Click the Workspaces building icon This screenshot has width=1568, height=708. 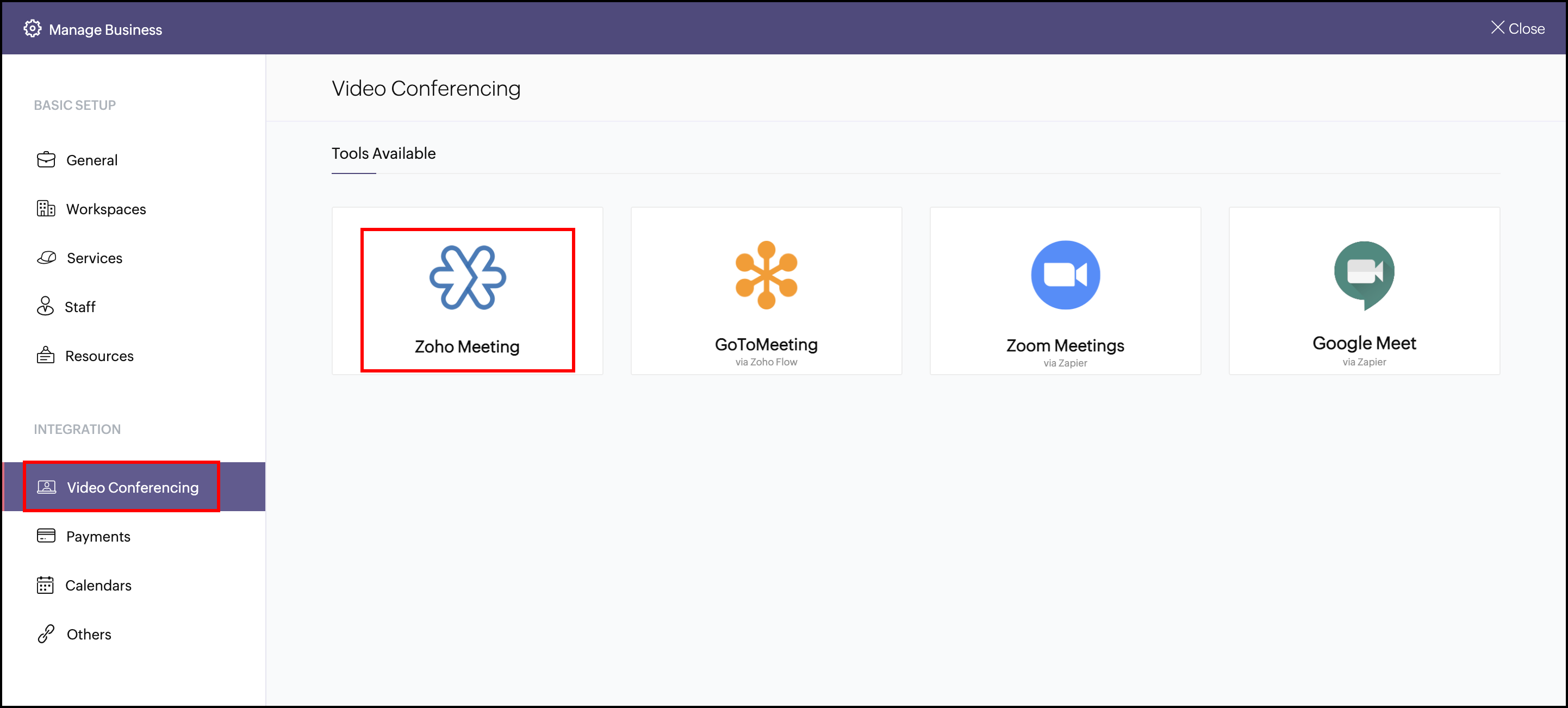coord(46,209)
